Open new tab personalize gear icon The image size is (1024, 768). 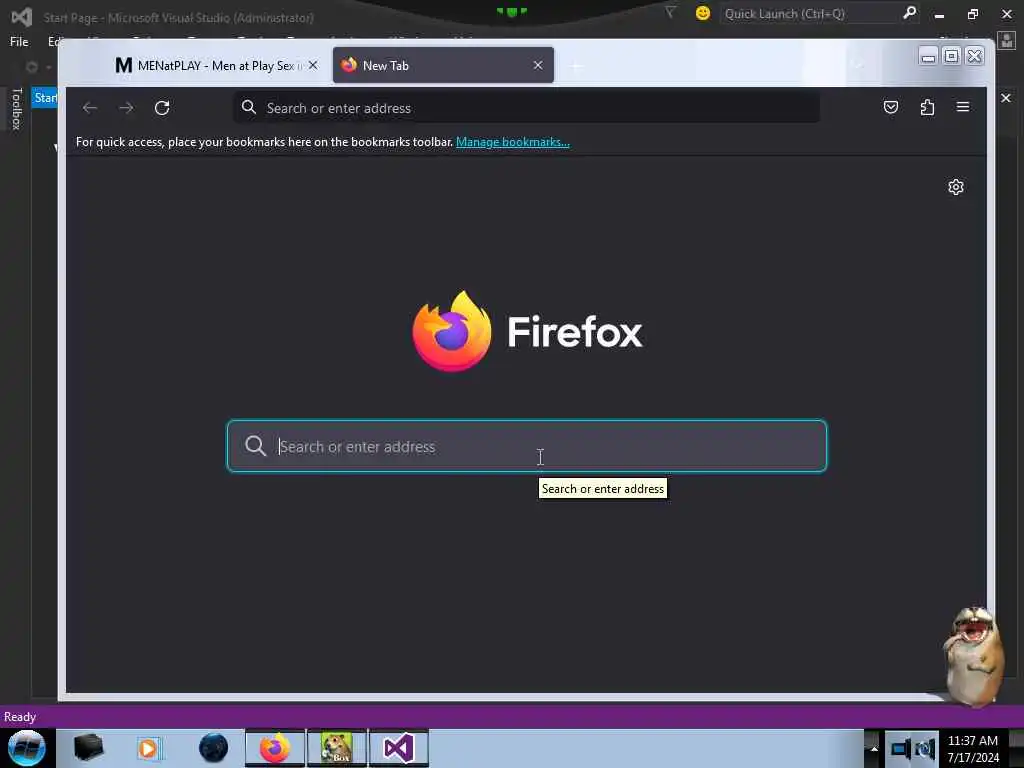point(955,187)
